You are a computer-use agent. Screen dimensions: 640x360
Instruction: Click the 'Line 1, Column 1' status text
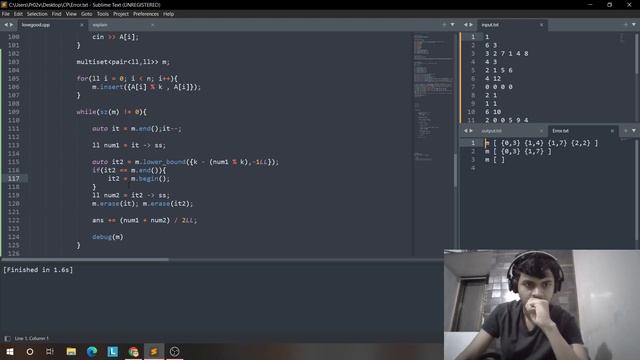[31, 338]
